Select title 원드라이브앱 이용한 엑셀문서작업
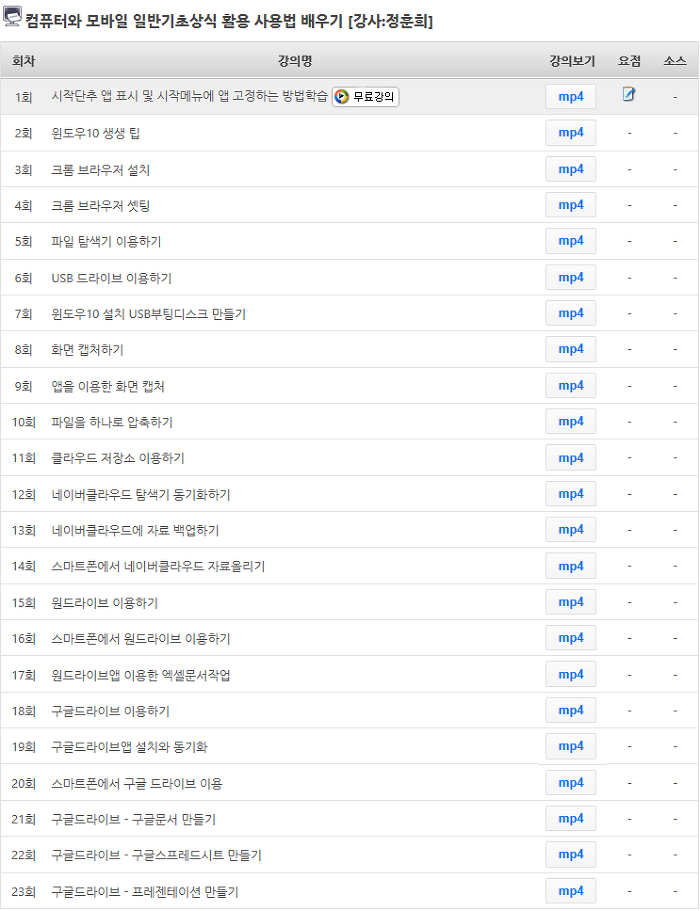The height and width of the screenshot is (911, 700). (141, 675)
